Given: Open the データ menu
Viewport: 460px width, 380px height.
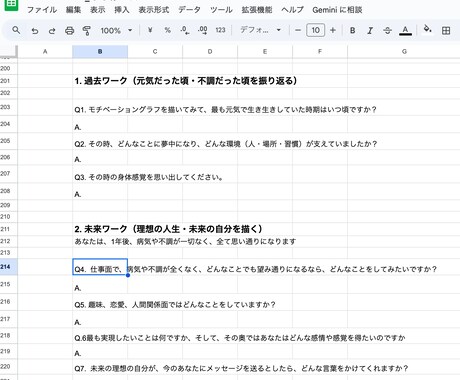Looking at the screenshot, I should (x=189, y=10).
